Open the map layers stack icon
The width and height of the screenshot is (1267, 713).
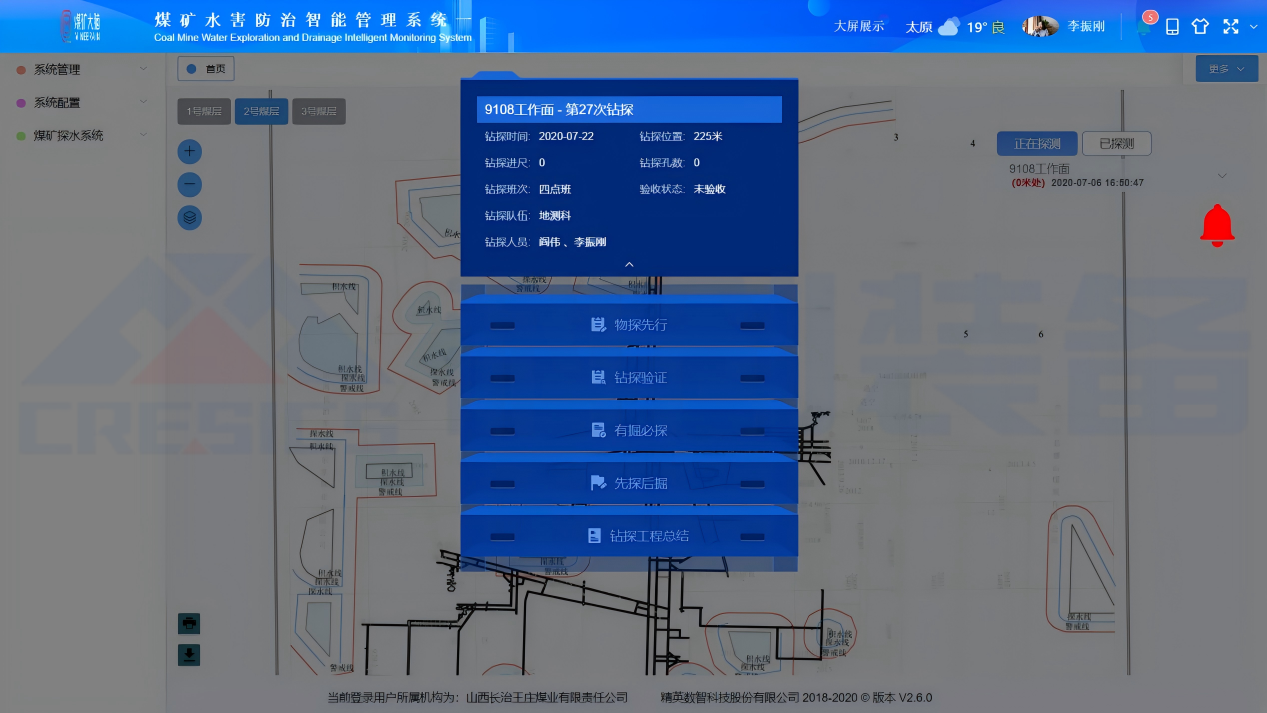pos(190,218)
